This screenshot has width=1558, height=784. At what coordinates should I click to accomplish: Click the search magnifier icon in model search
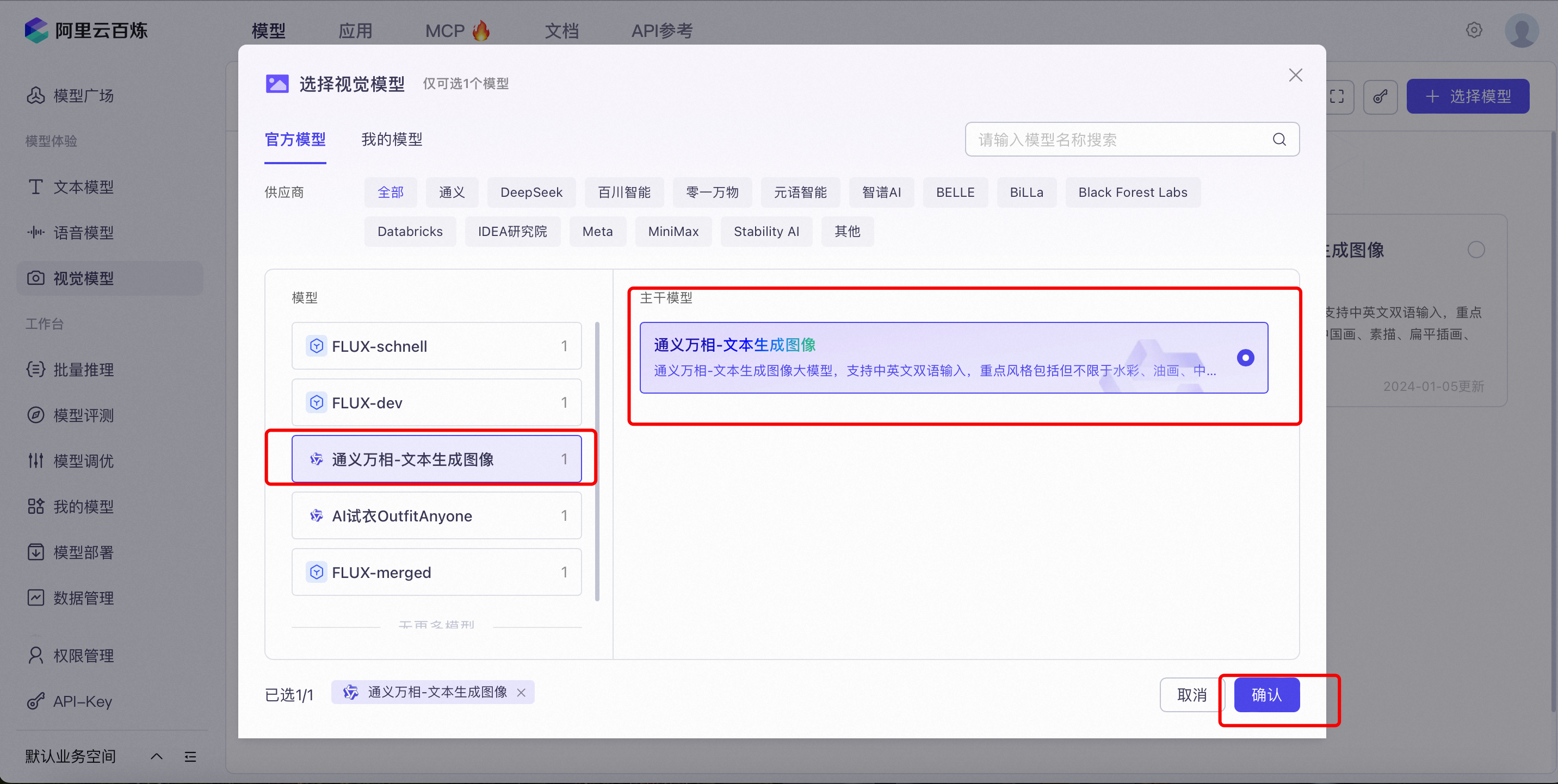click(1279, 140)
